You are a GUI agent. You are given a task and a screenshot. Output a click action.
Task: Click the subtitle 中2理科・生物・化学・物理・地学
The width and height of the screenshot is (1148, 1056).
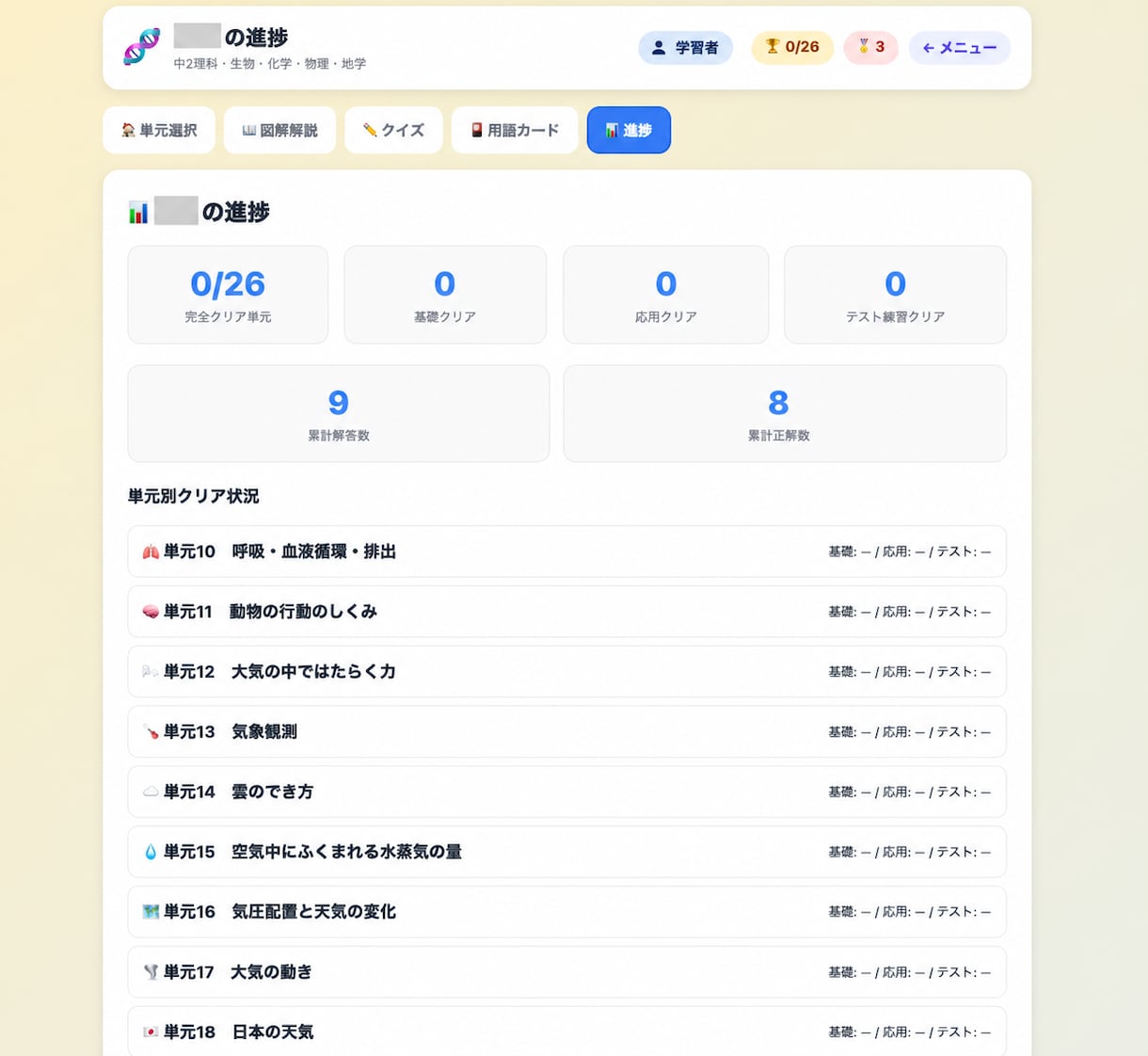pyautogui.click(x=270, y=64)
